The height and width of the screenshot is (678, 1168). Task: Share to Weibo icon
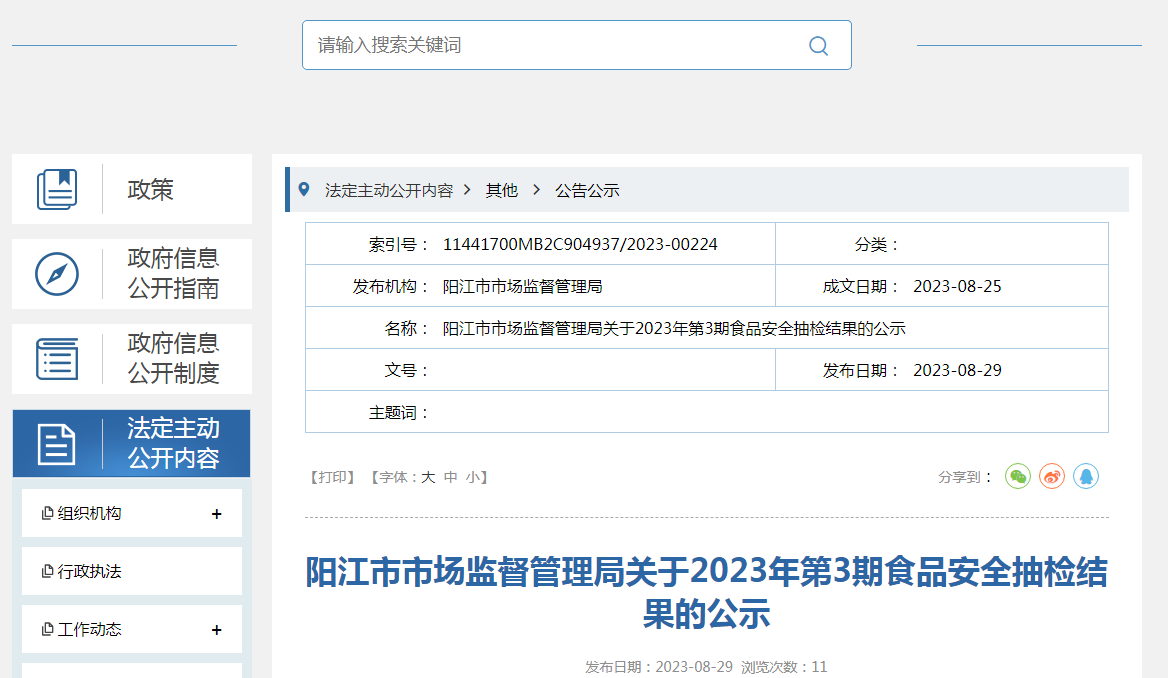[1052, 476]
